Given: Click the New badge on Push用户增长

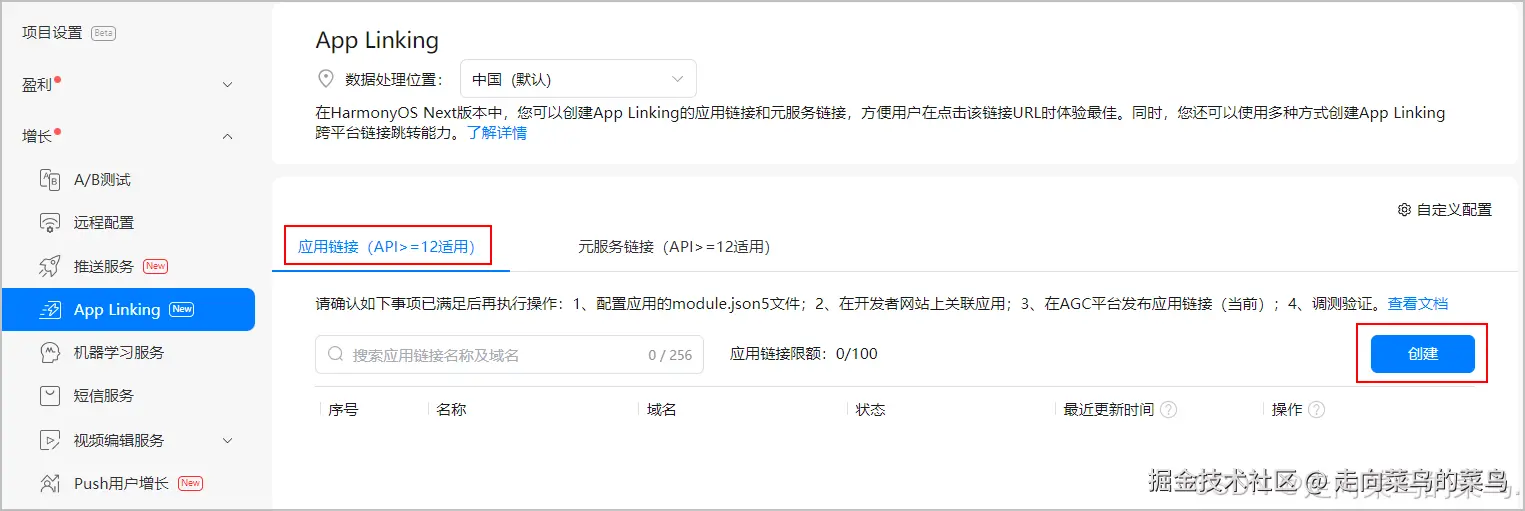Looking at the screenshot, I should click(190, 483).
